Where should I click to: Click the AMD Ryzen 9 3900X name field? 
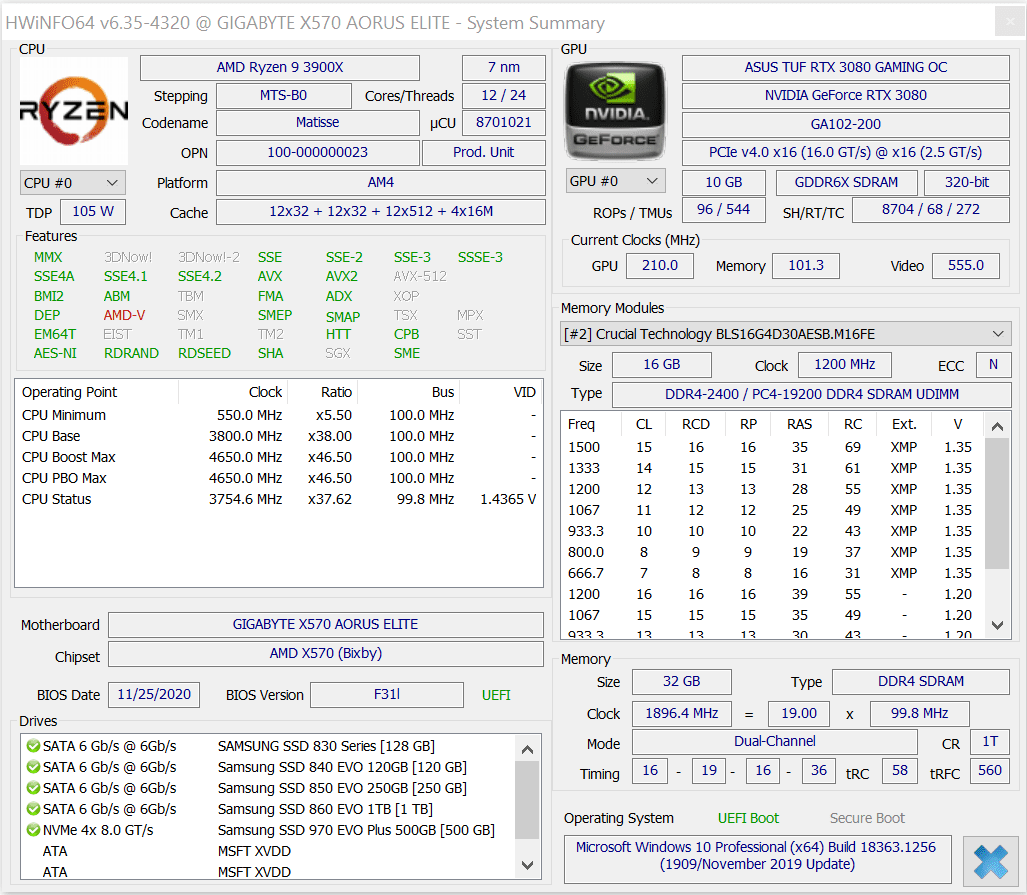(280, 67)
